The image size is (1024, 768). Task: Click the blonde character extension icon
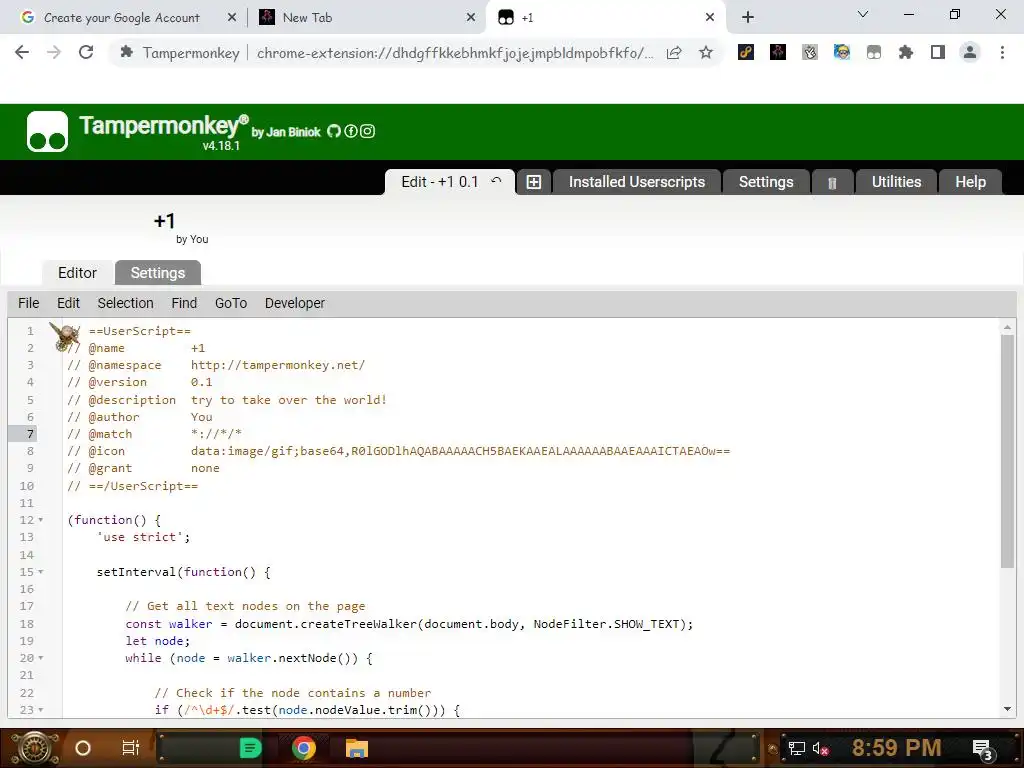(842, 52)
